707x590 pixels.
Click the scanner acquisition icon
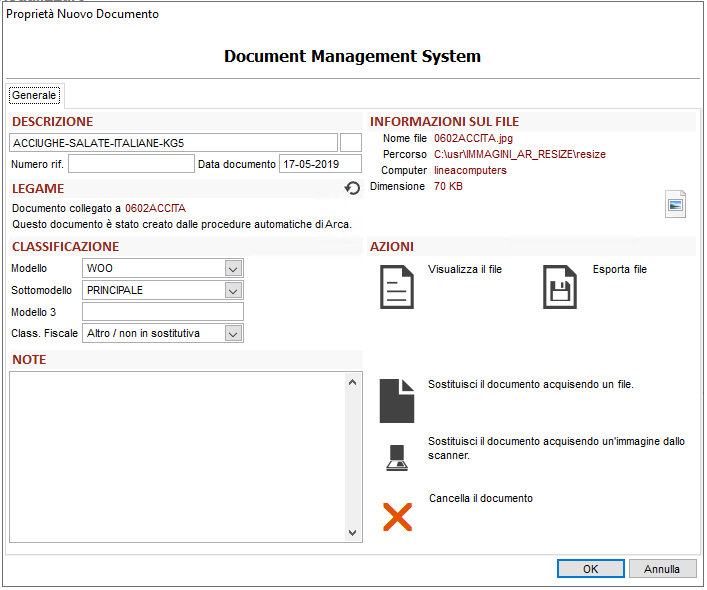397,457
